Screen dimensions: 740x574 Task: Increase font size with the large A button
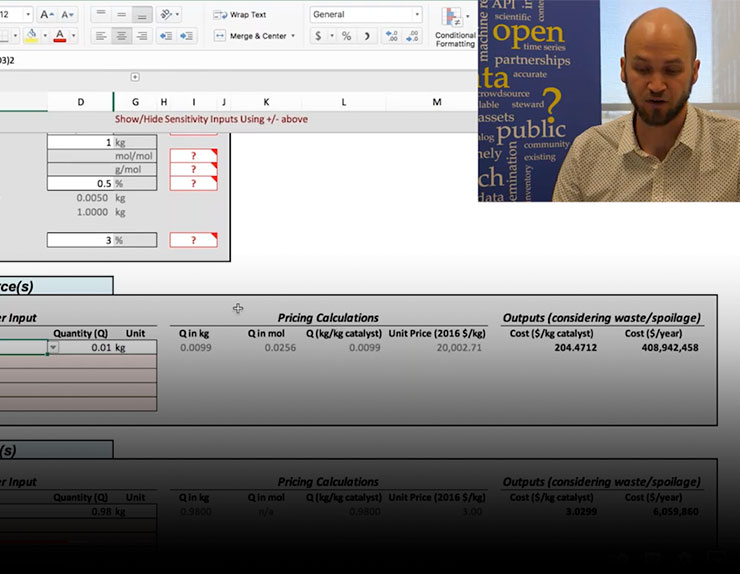click(x=46, y=15)
